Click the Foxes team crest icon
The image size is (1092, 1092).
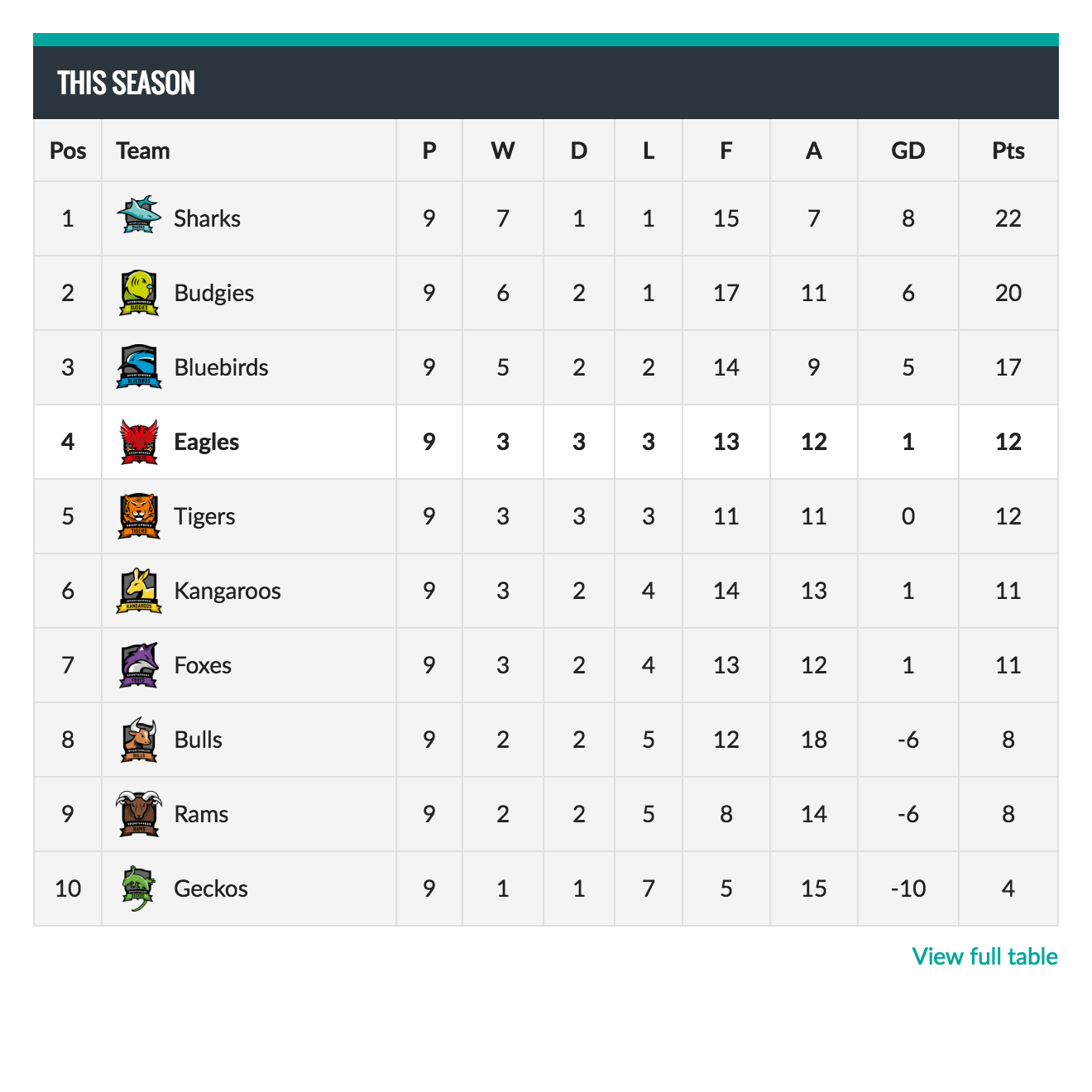[x=138, y=665]
